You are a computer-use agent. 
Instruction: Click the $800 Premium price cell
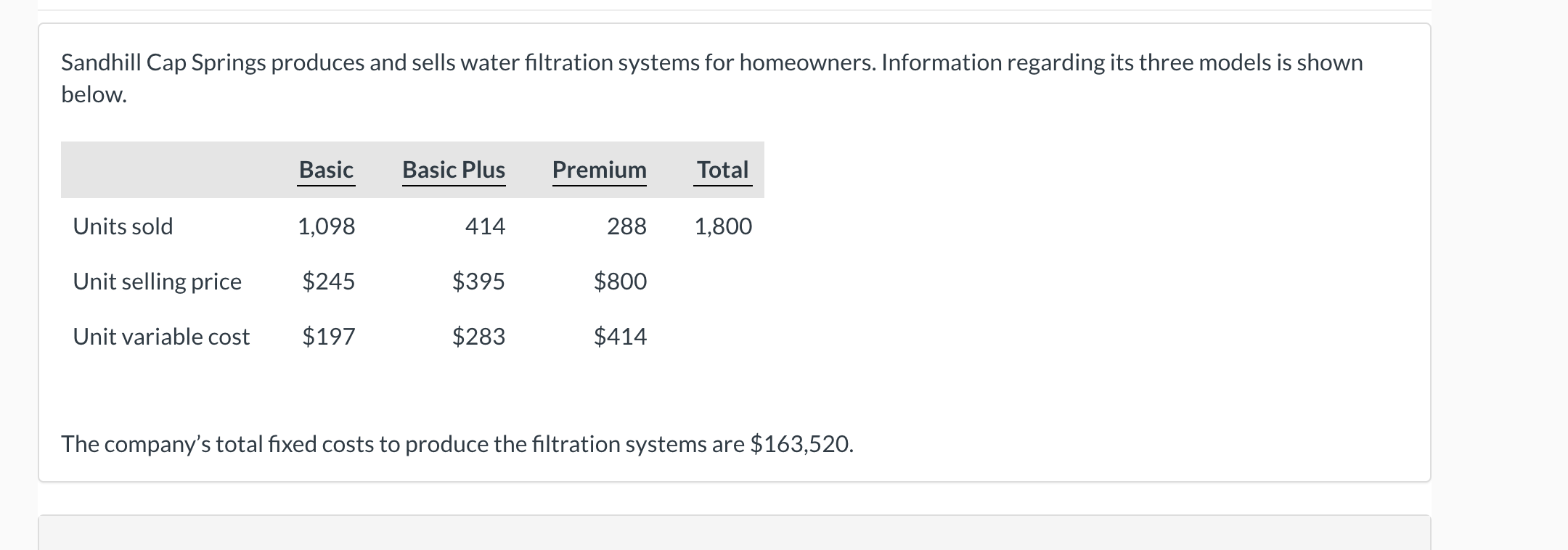pos(620,282)
